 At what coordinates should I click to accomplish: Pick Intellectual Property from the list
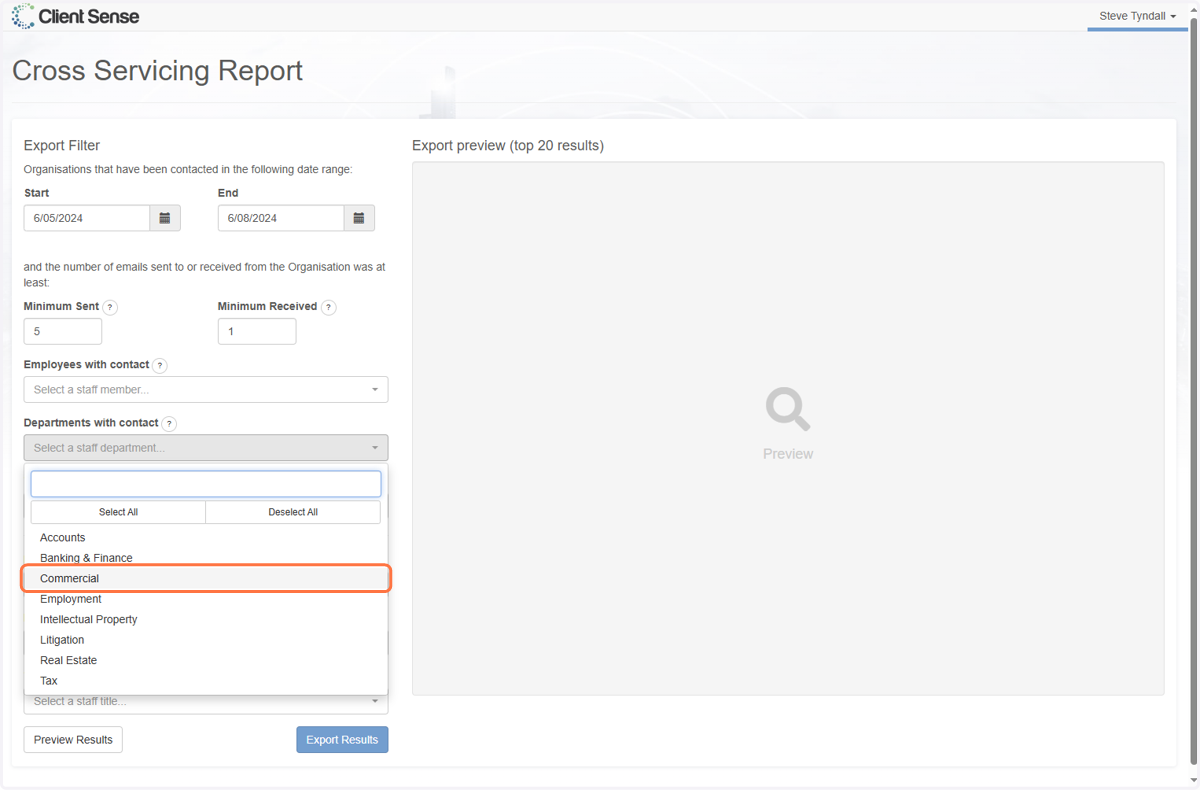pos(206,620)
